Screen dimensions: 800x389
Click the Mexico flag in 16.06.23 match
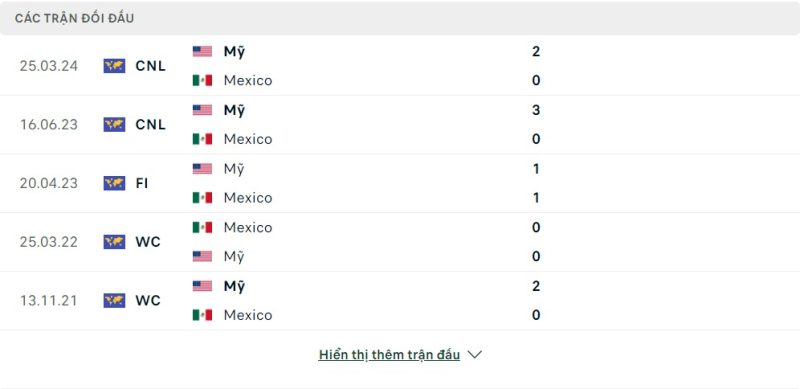pos(202,139)
